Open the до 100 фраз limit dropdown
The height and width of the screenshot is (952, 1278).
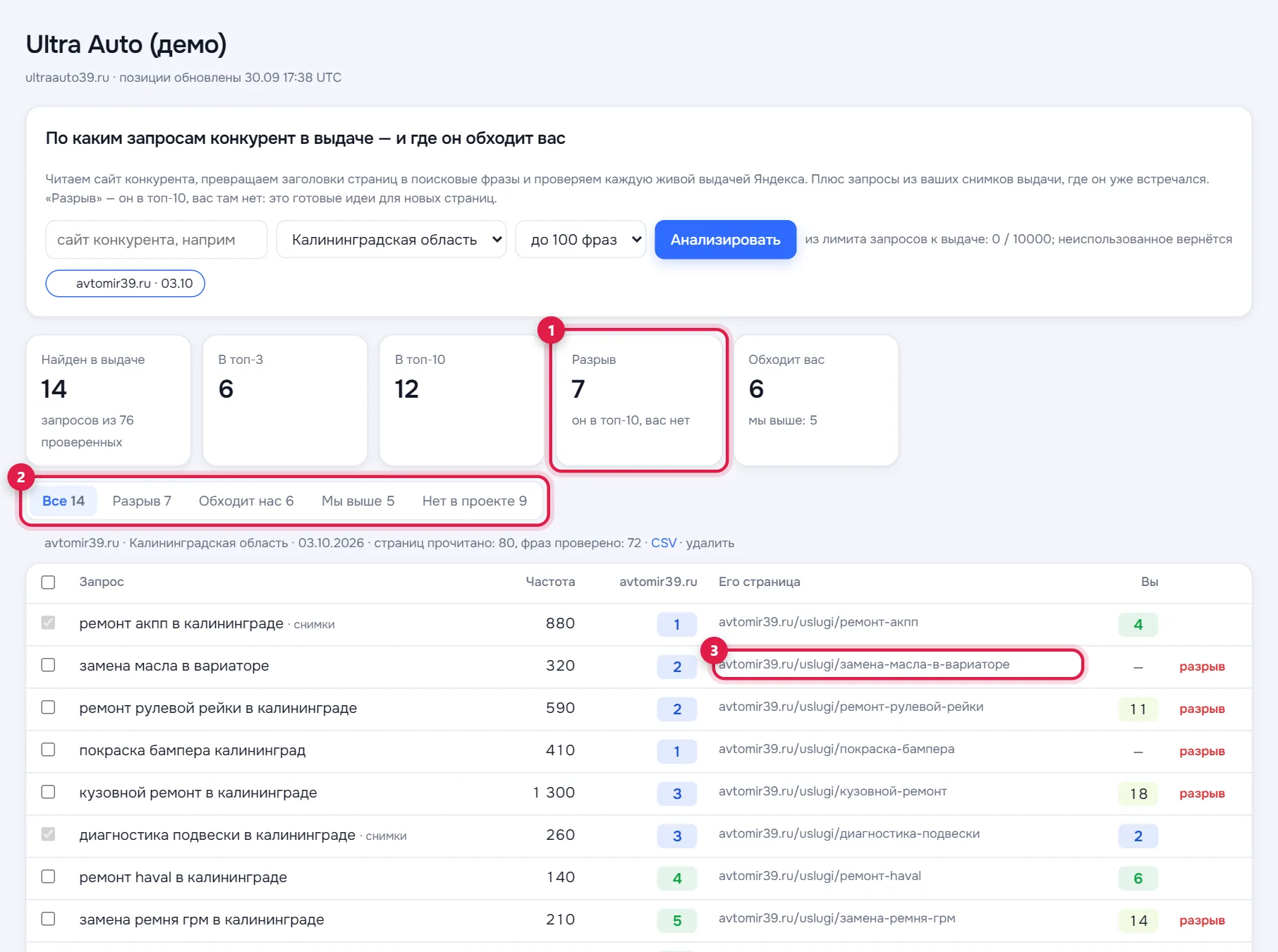pyautogui.click(x=580, y=240)
